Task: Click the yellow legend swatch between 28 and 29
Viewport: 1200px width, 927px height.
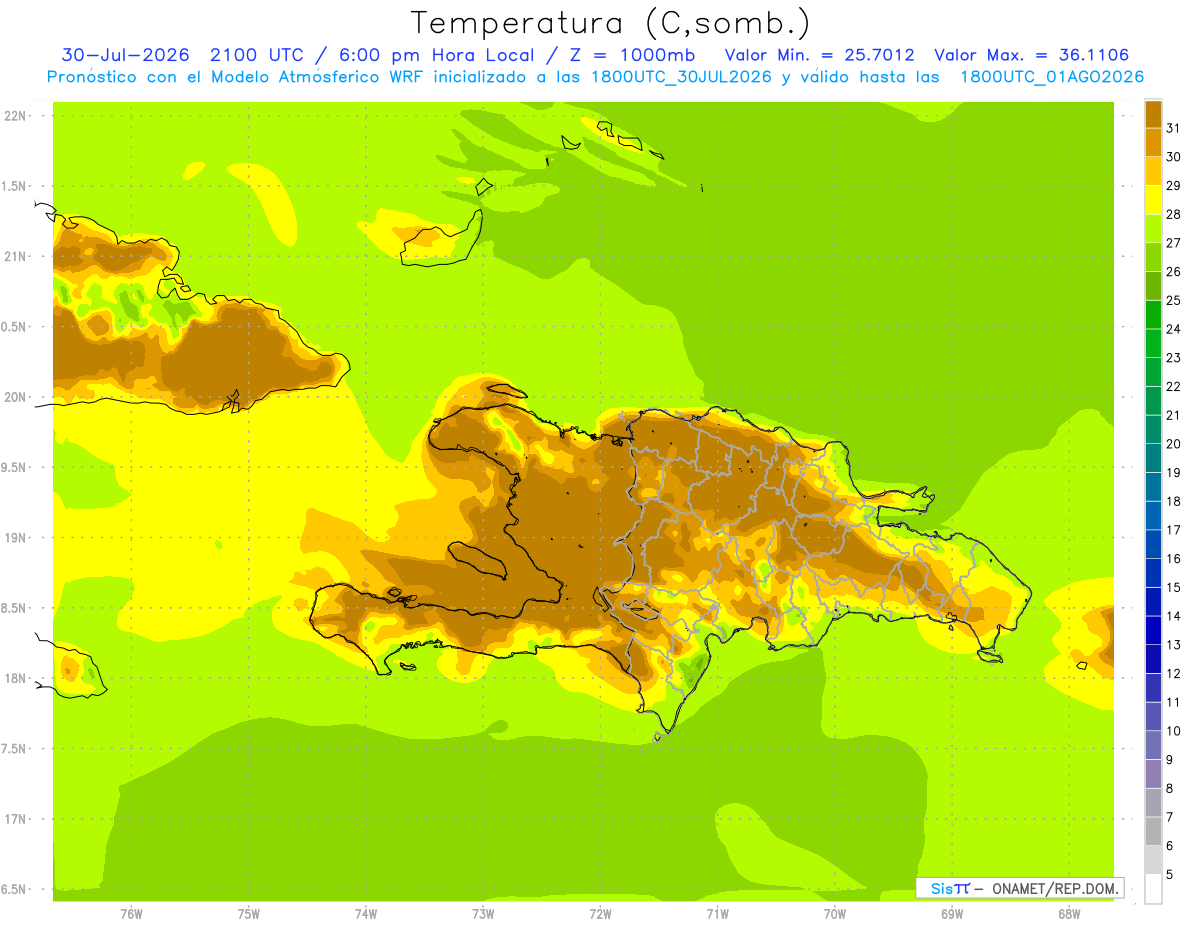Action: pos(1153,199)
